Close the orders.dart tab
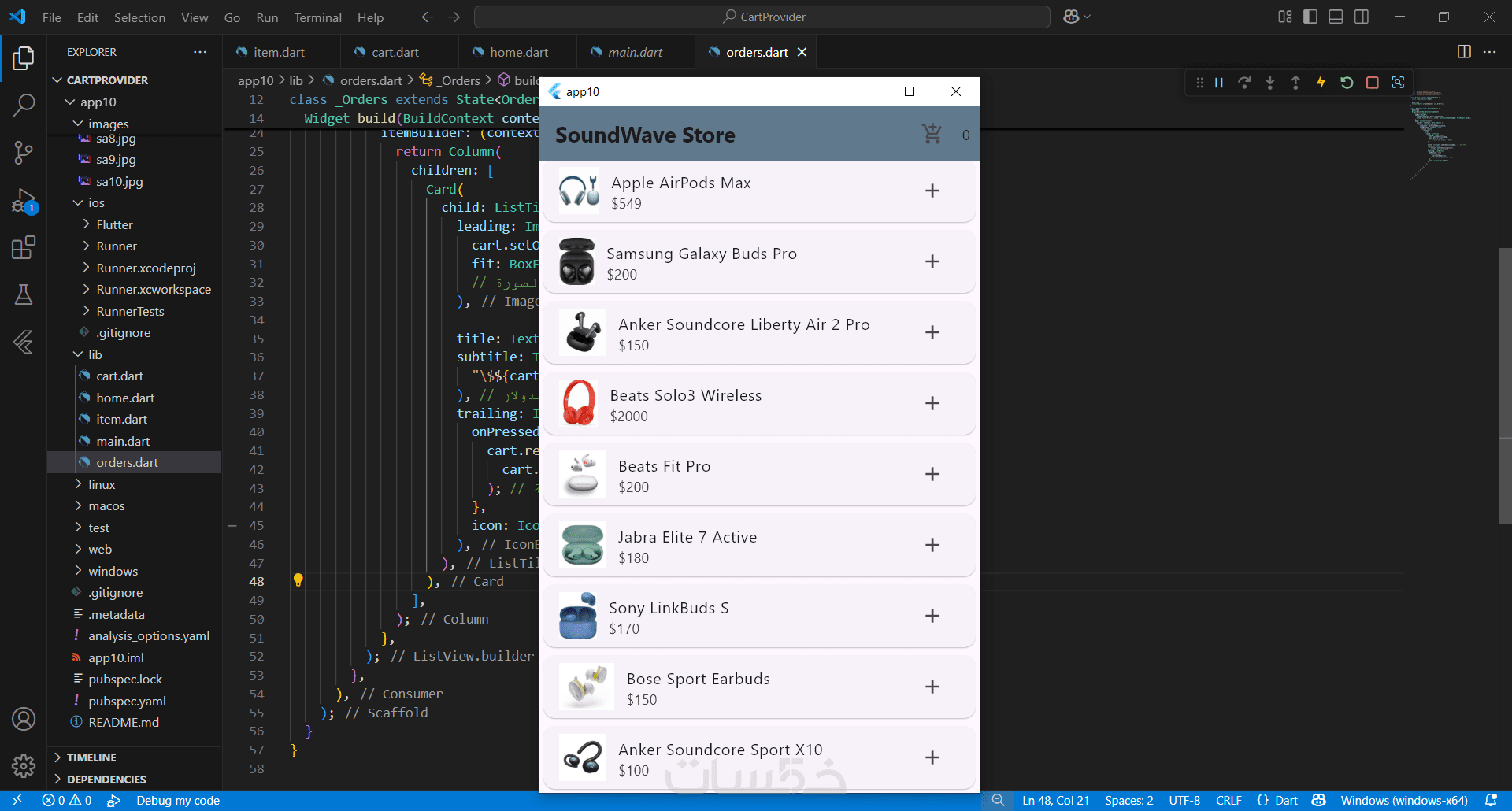 tap(802, 52)
